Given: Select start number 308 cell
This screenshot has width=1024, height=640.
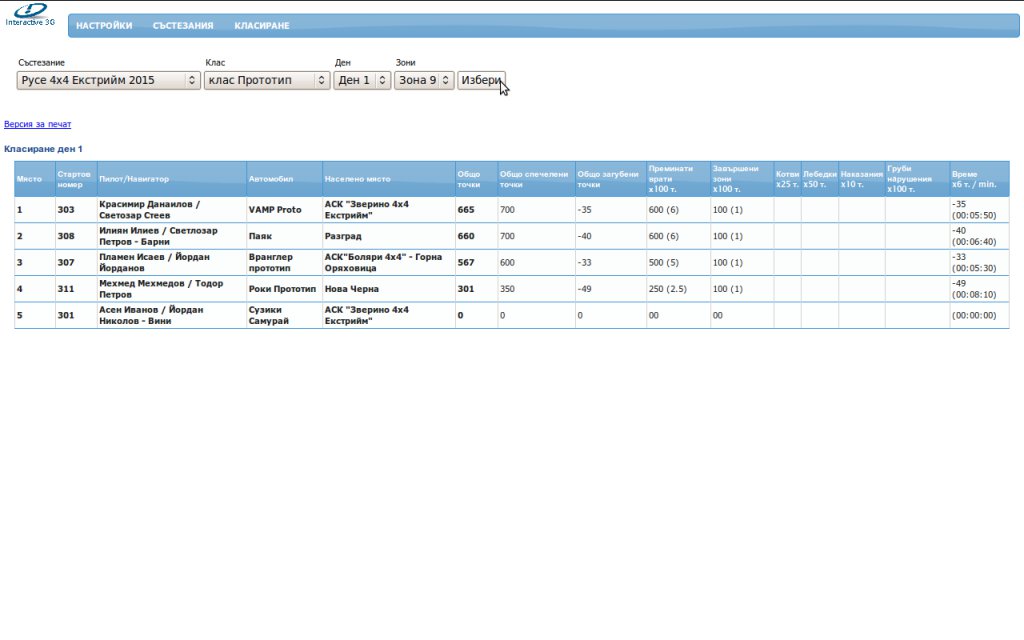Looking at the screenshot, I should 76,236.
